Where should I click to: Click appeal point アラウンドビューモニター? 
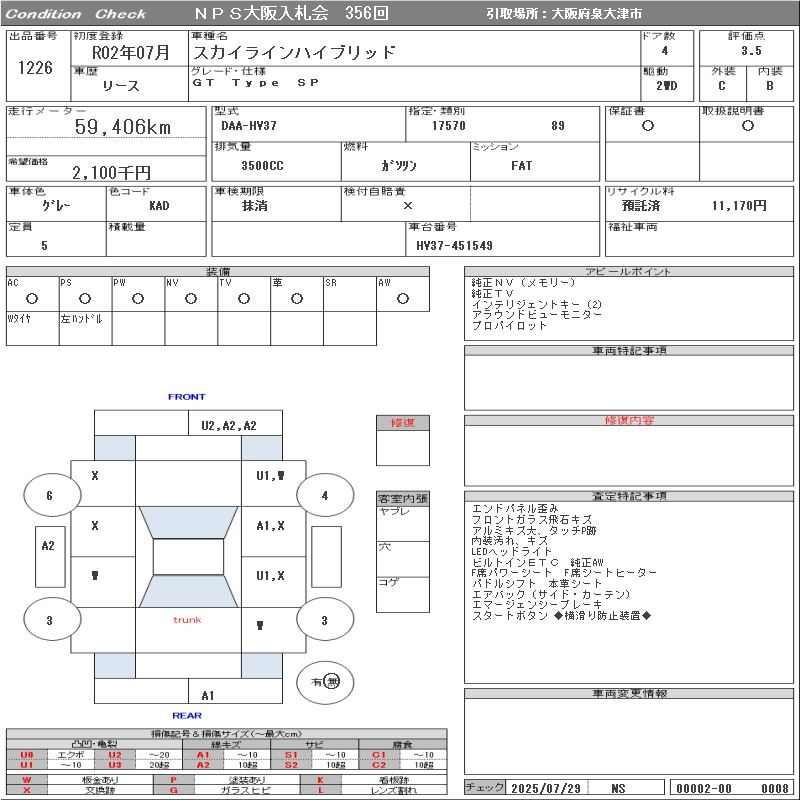536,315
